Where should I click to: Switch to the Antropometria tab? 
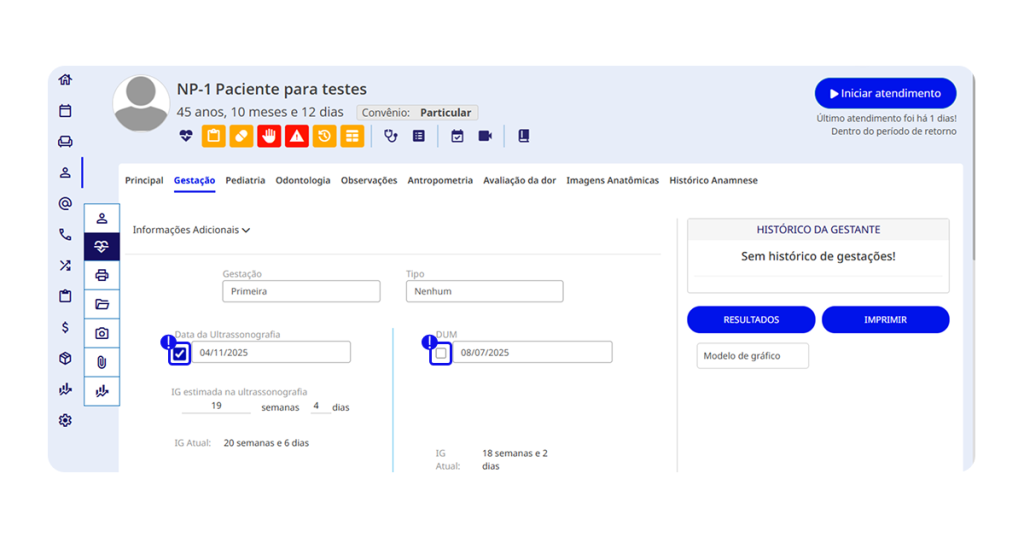point(440,181)
